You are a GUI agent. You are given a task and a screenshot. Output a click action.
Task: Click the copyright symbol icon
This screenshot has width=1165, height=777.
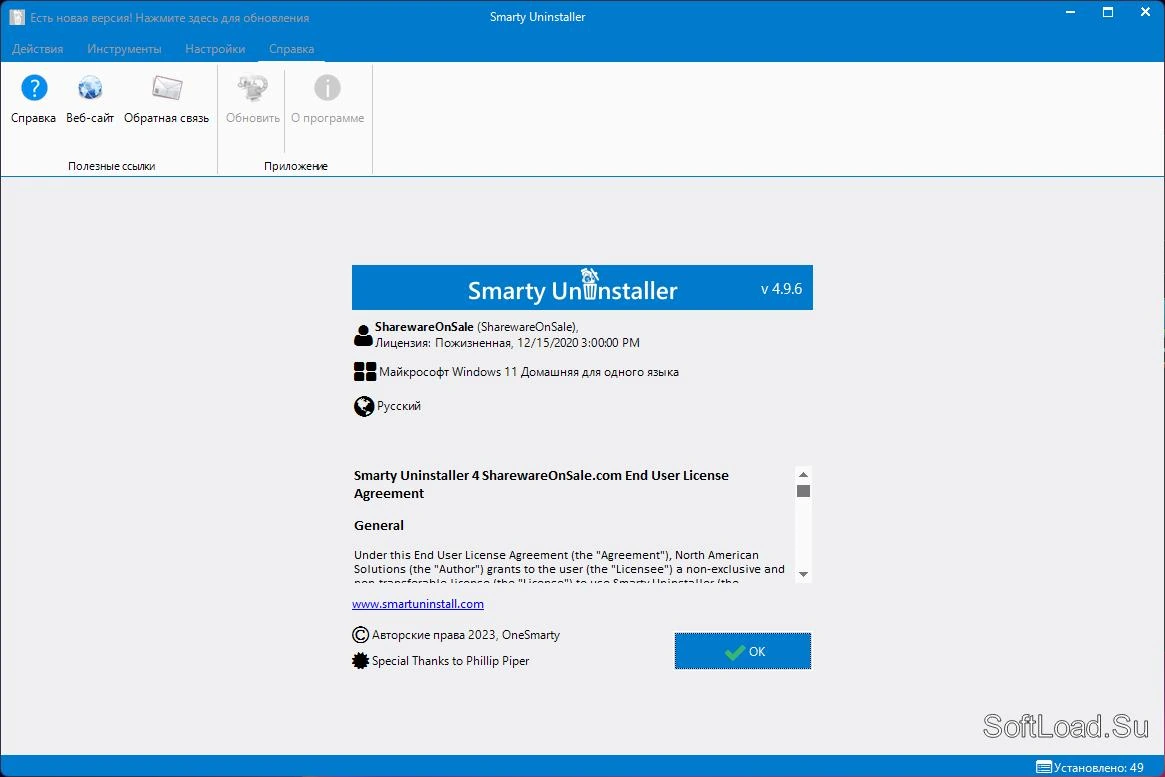pyautogui.click(x=360, y=635)
